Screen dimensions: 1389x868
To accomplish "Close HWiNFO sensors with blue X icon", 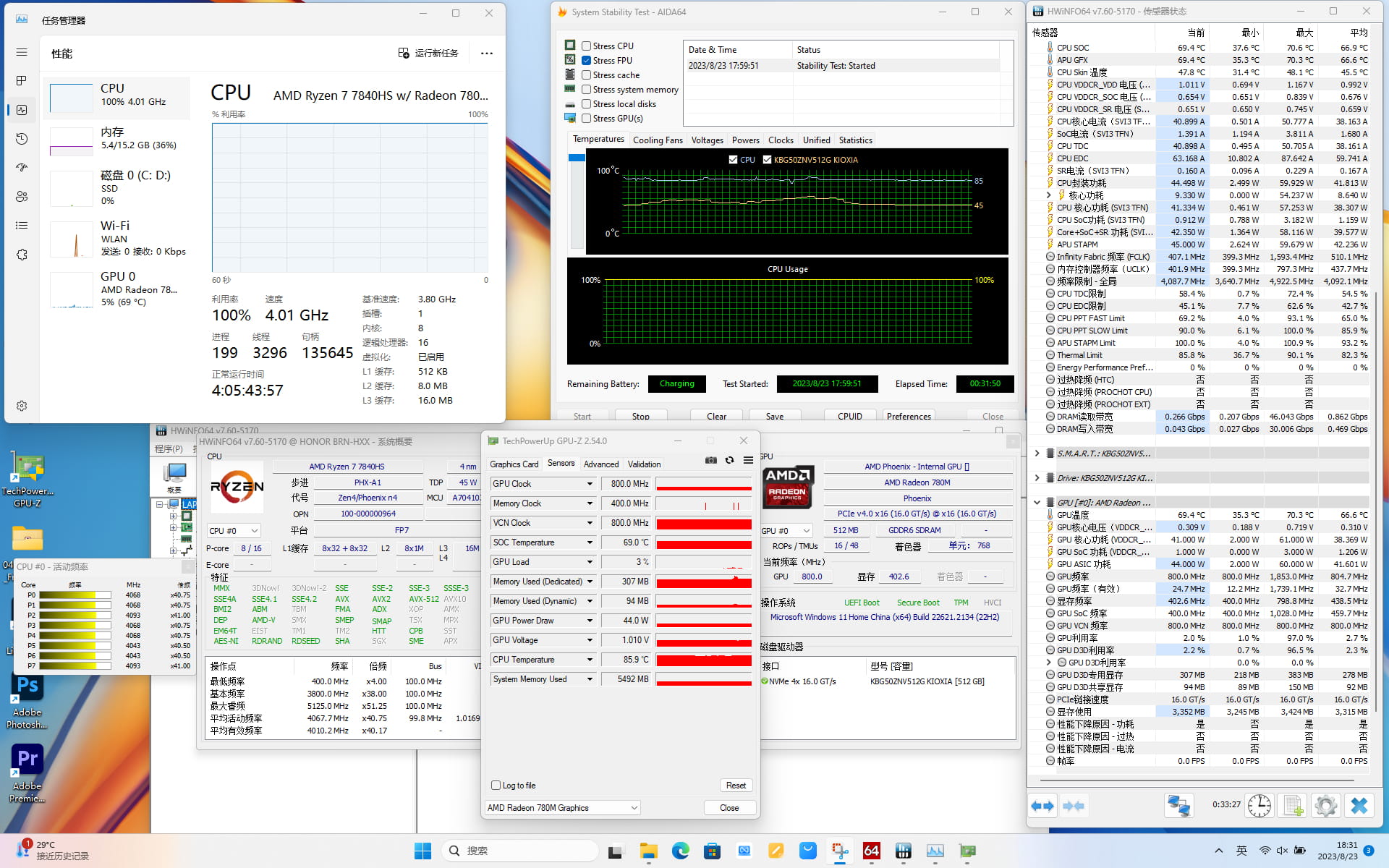I will point(1359,805).
